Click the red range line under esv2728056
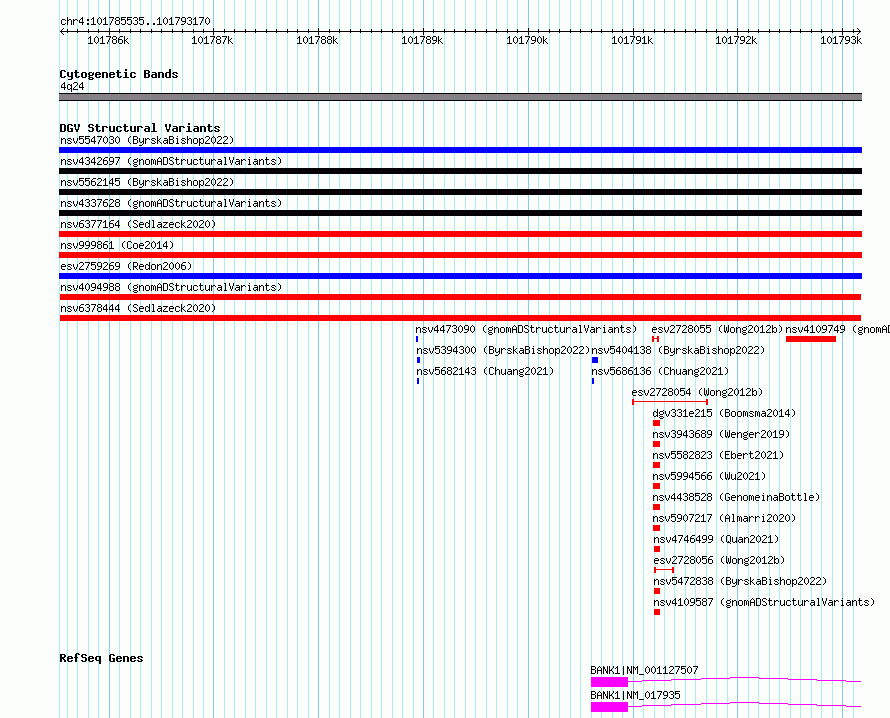 point(664,570)
